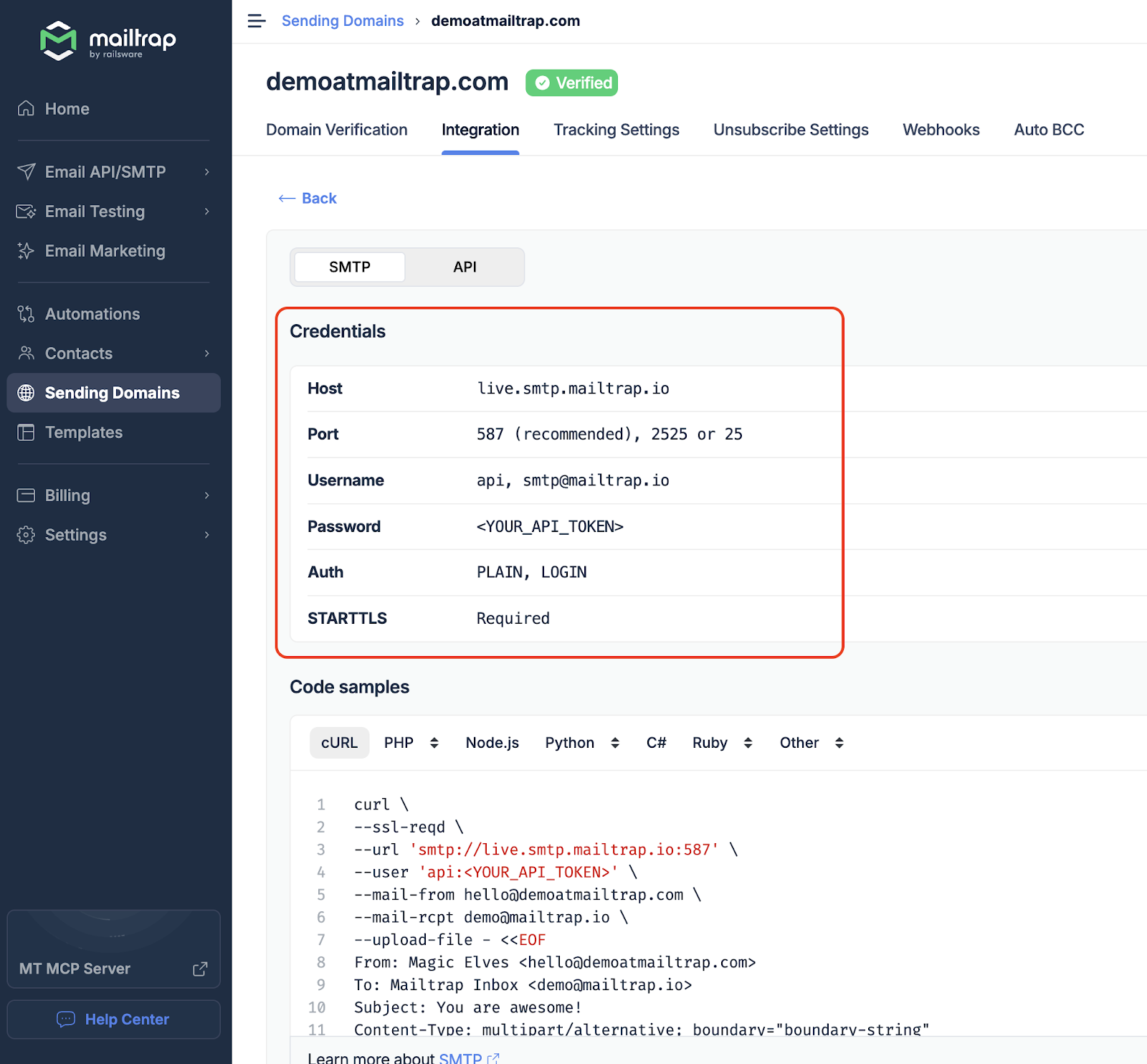Viewport: 1147px width, 1064px height.
Task: Click the Automations icon in sidebar
Action: 26,314
